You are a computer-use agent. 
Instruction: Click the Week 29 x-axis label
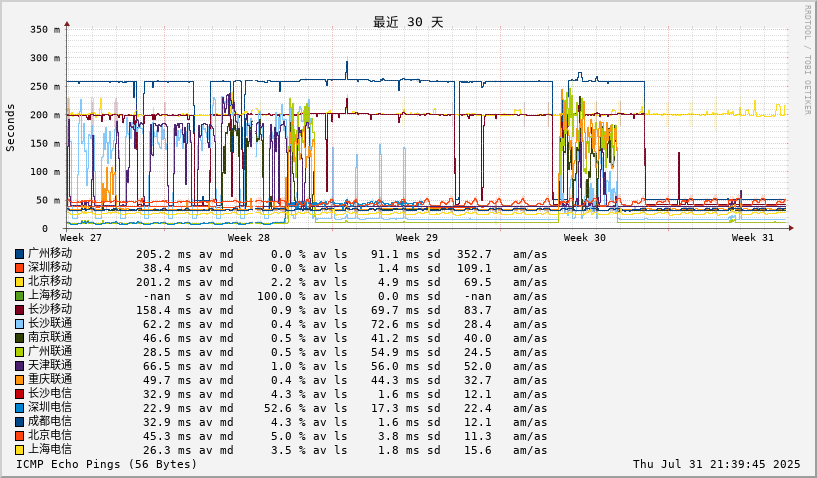416,238
